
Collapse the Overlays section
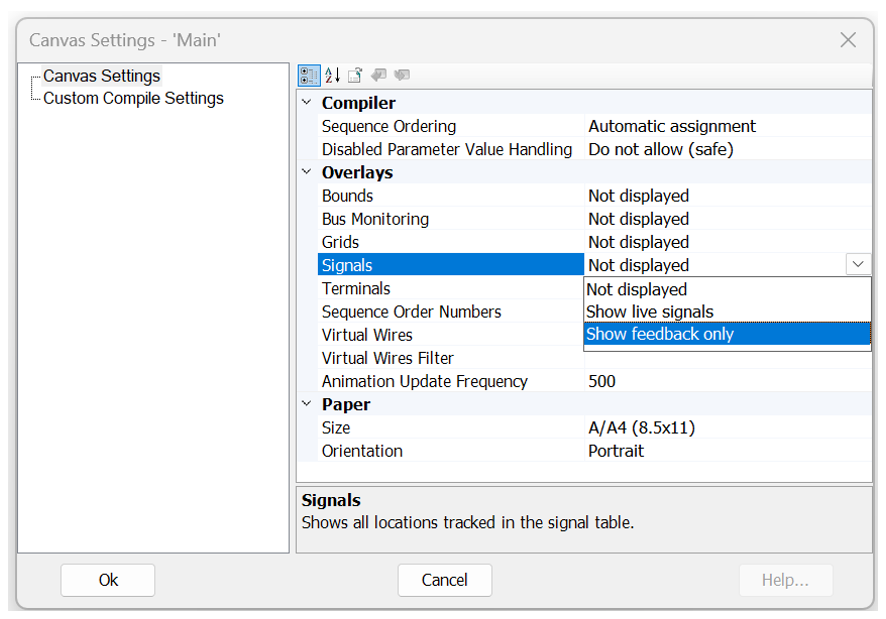(x=307, y=172)
